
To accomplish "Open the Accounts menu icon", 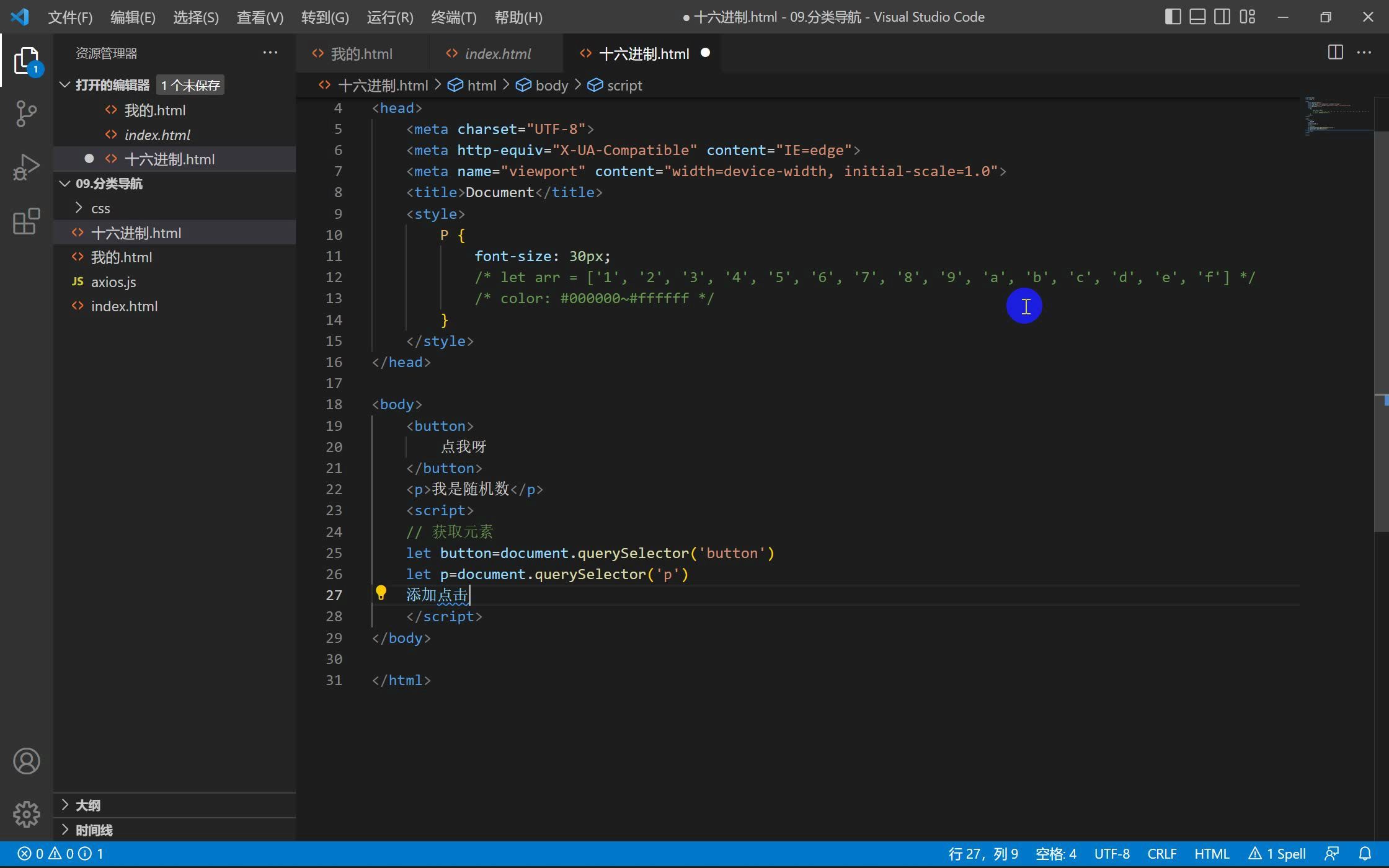I will click(x=26, y=761).
